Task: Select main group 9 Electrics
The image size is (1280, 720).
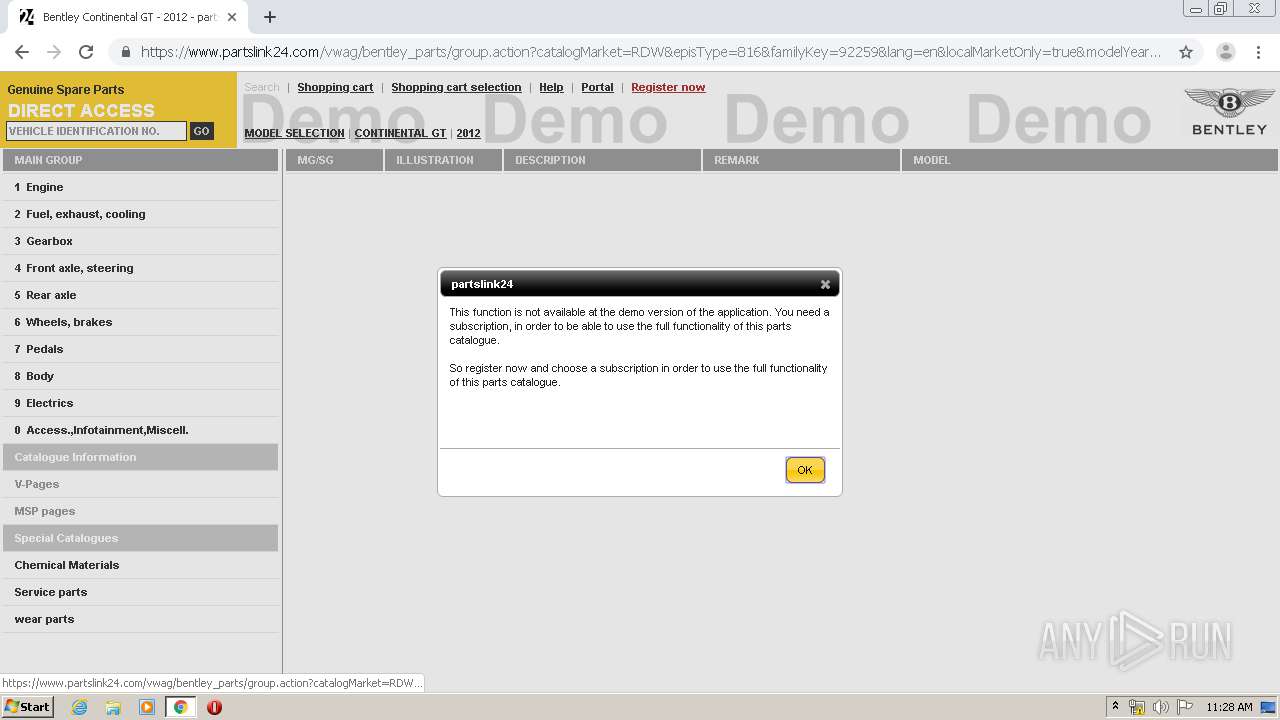Action: coord(140,403)
